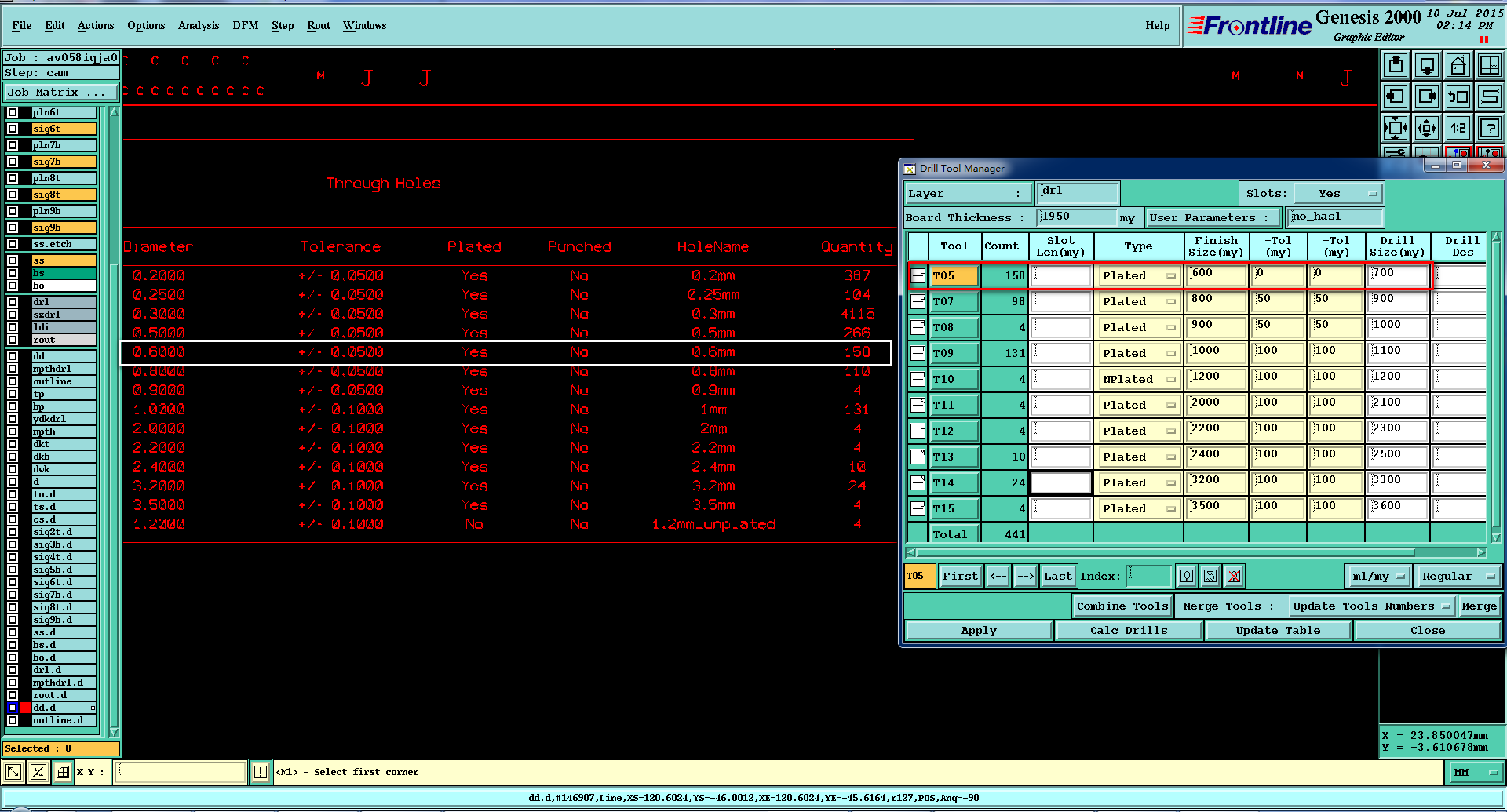The image size is (1507, 812).
Task: Click the X Y coordinate input field
Action: pos(181,772)
